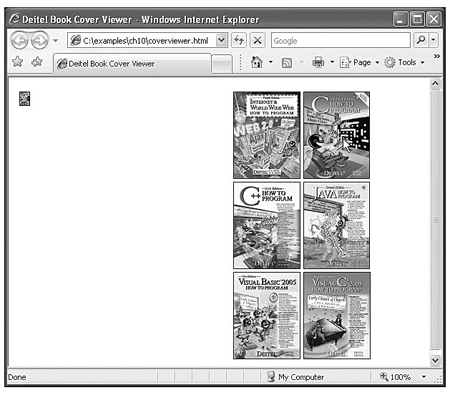450x395 pixels.
Task: Expand the address bar dropdown arrow
Action: click(221, 40)
